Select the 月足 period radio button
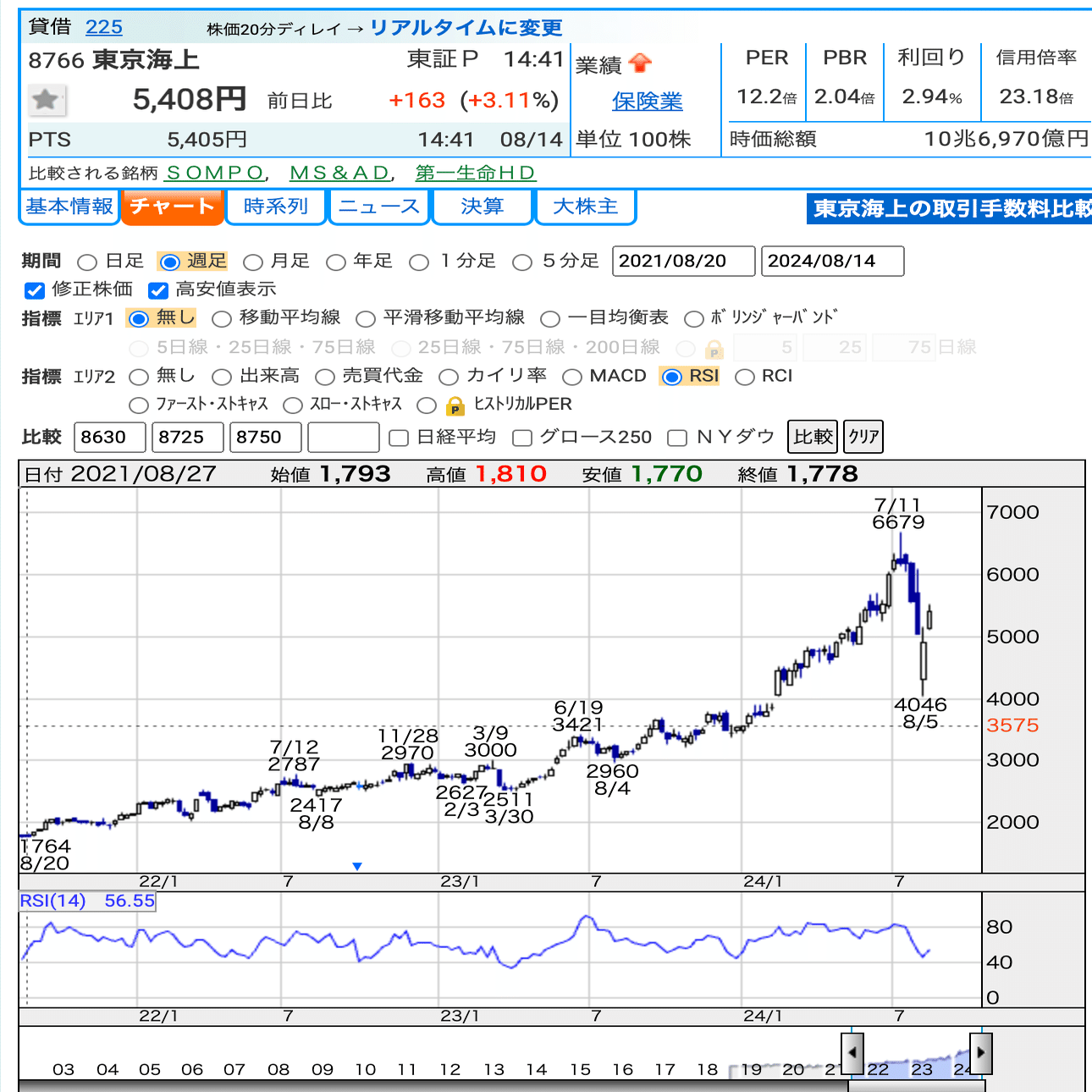Screen dimensions: 1092x1092 (252, 262)
